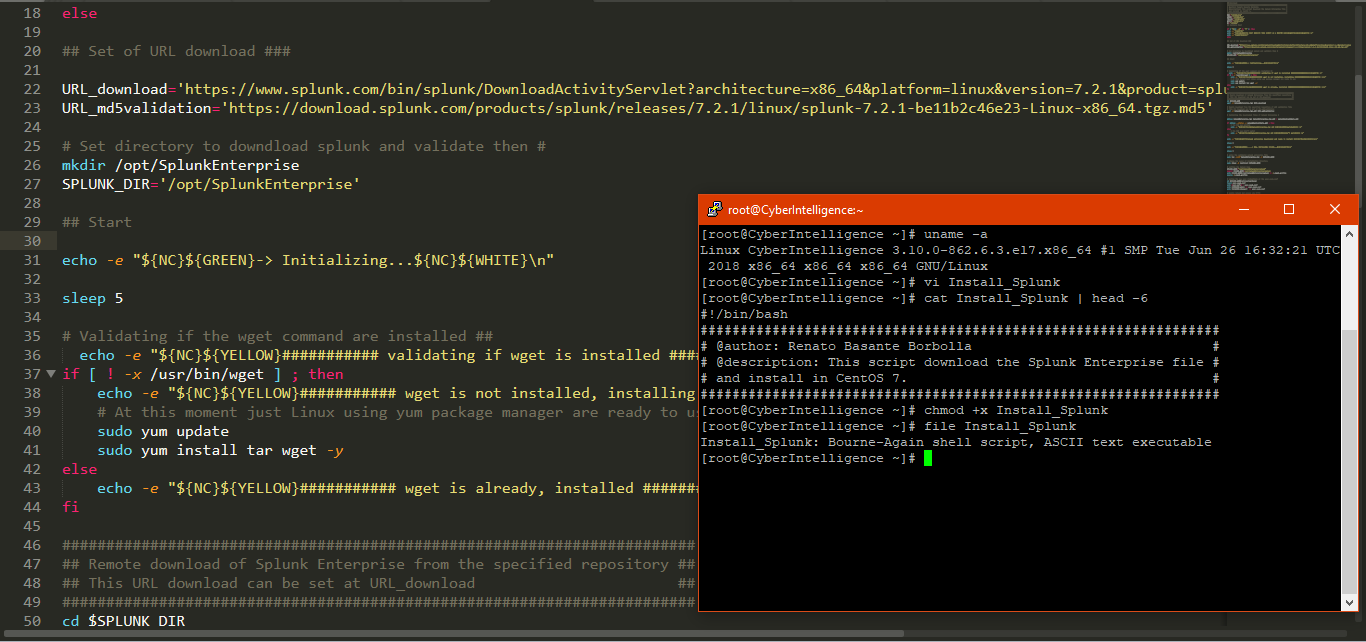
Task: Click the 'Initializing...' echo line 31
Action: click(x=308, y=260)
